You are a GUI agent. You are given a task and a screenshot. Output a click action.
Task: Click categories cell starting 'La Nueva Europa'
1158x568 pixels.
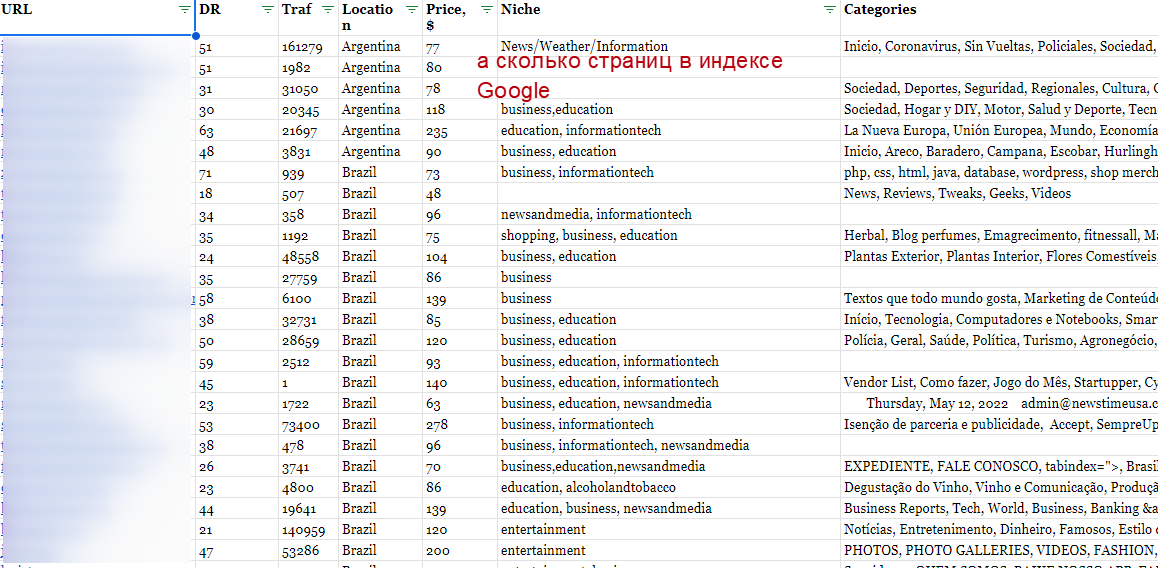999,131
